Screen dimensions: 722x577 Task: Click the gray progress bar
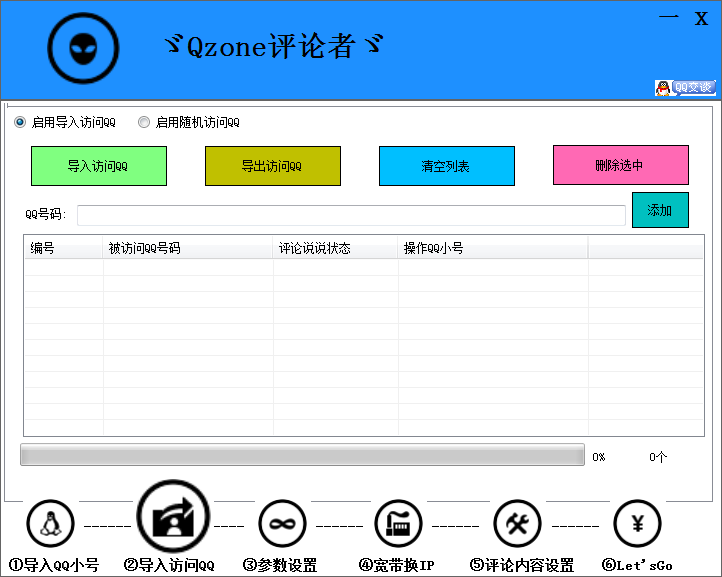click(x=303, y=455)
